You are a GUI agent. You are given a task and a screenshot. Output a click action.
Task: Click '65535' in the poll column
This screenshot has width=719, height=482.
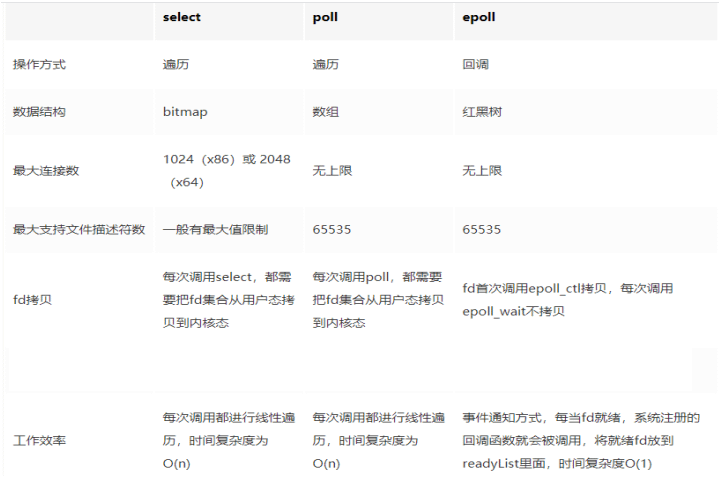pos(332,230)
